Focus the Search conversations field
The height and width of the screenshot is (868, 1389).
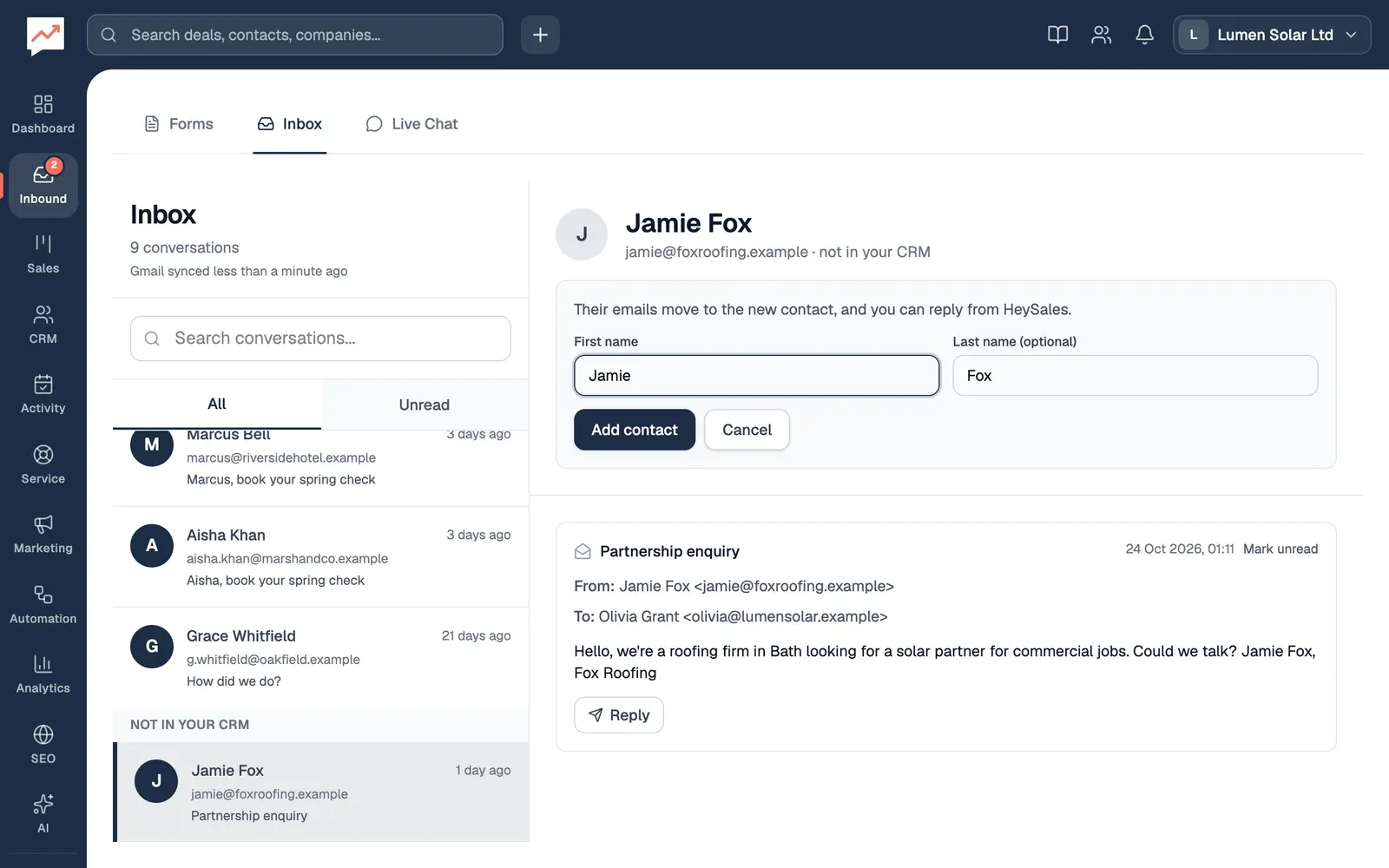click(320, 339)
